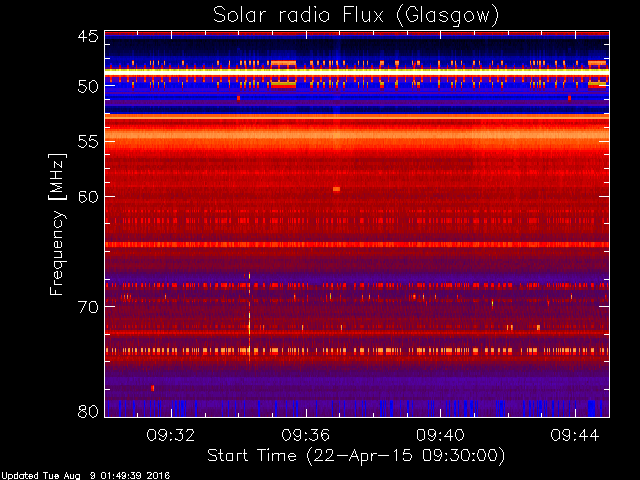Click the 80 frequency tick label
Viewport: 640px width, 480px height.
click(88, 411)
